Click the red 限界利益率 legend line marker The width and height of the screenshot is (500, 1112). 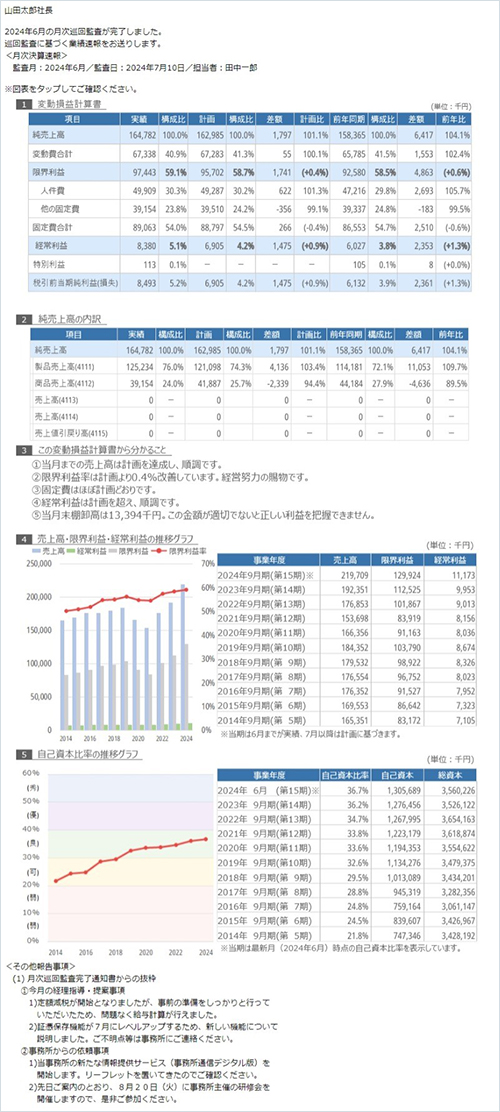(158, 550)
